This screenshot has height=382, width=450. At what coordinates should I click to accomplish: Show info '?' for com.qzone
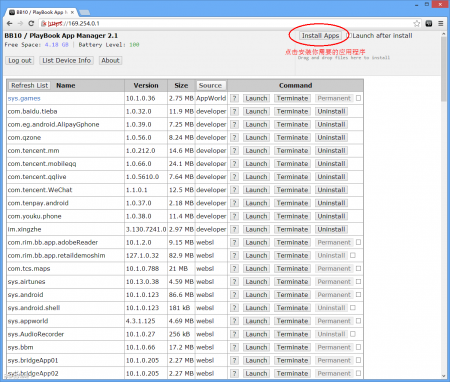click(x=234, y=137)
